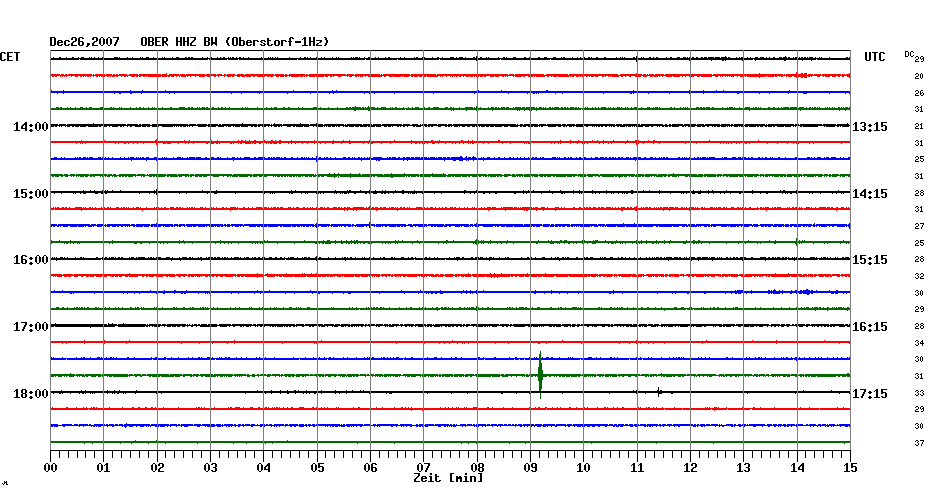Select minute tick label 09
The image size is (930, 494).
[x=530, y=468]
